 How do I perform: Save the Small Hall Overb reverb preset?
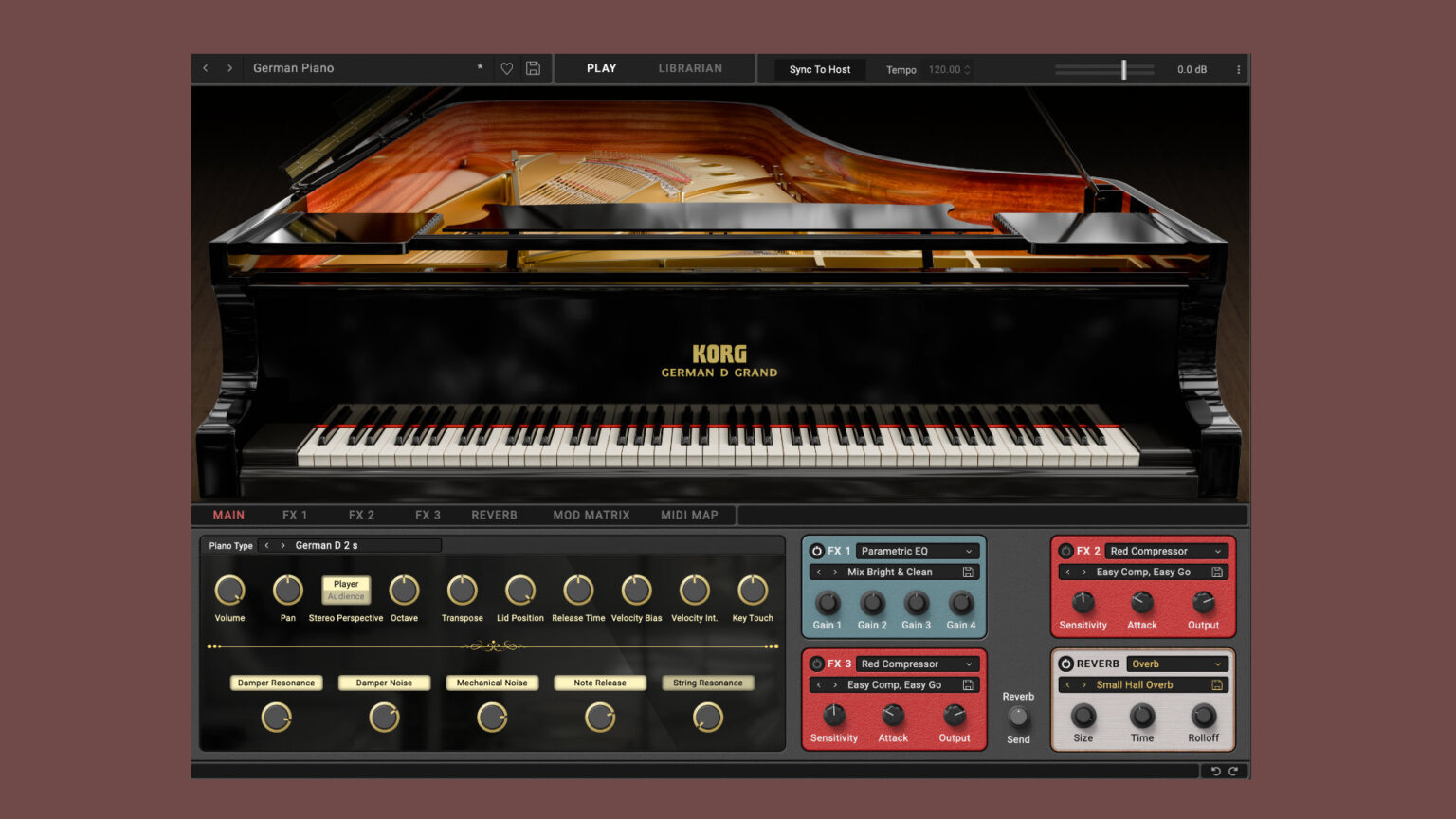[x=1218, y=684]
